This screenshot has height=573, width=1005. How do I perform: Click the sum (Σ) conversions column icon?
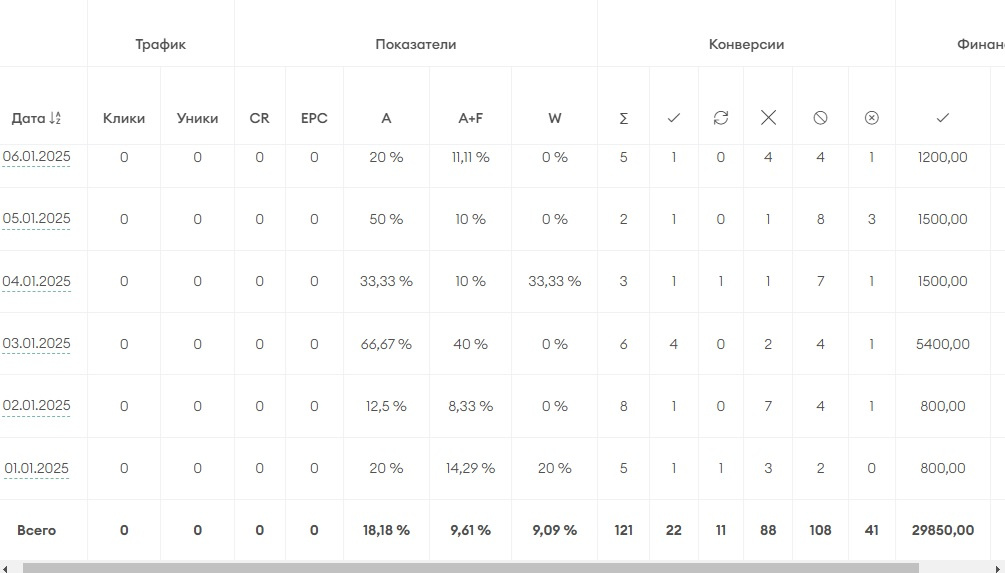(623, 118)
